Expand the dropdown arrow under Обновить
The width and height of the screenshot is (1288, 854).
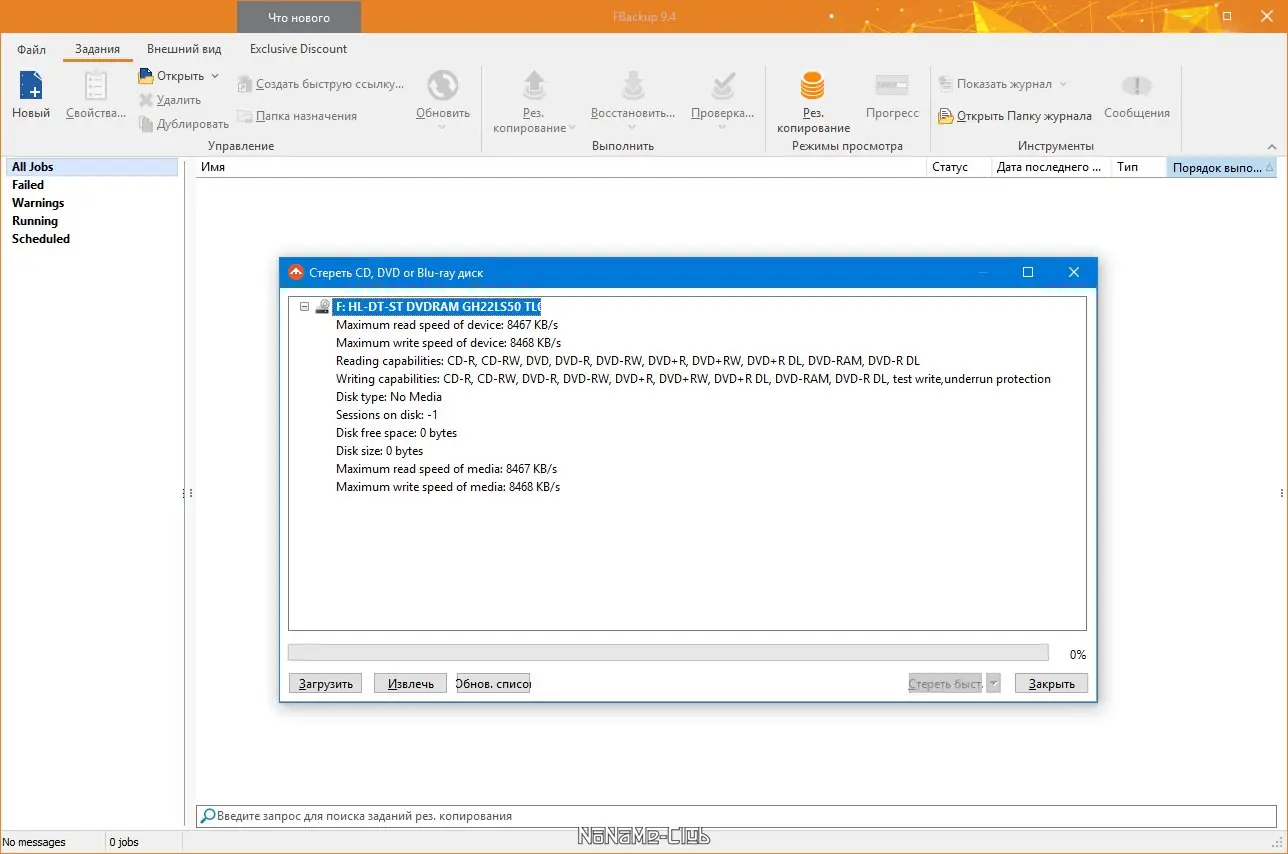[443, 127]
